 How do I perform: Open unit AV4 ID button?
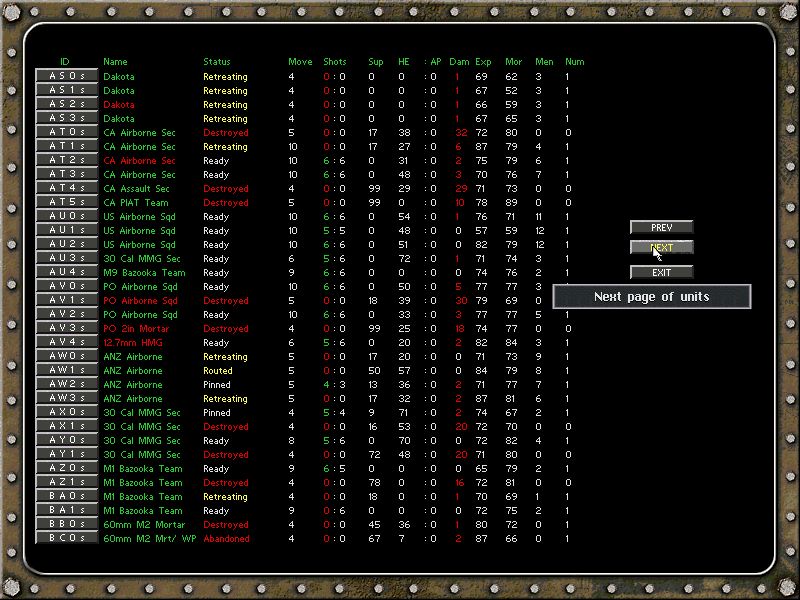coord(66,342)
